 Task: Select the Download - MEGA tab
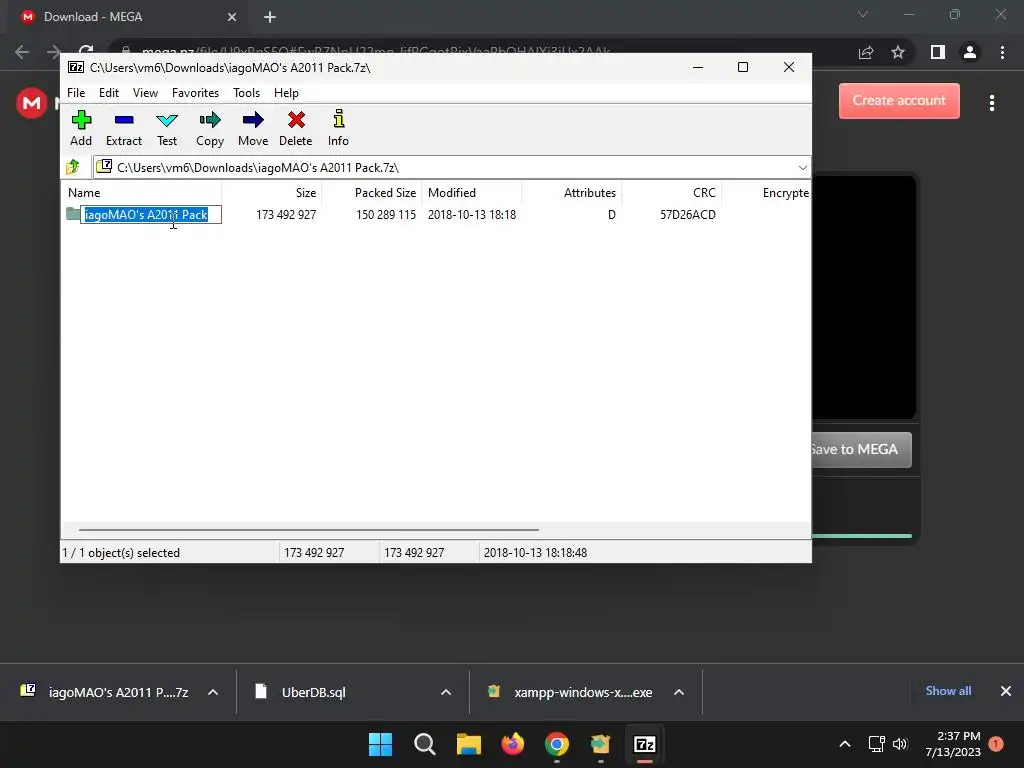point(127,17)
